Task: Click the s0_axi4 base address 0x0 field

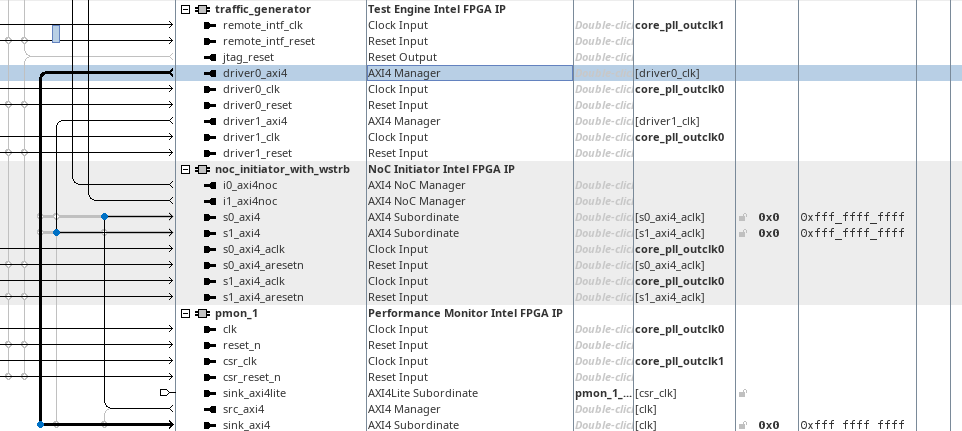Action: [x=769, y=217]
